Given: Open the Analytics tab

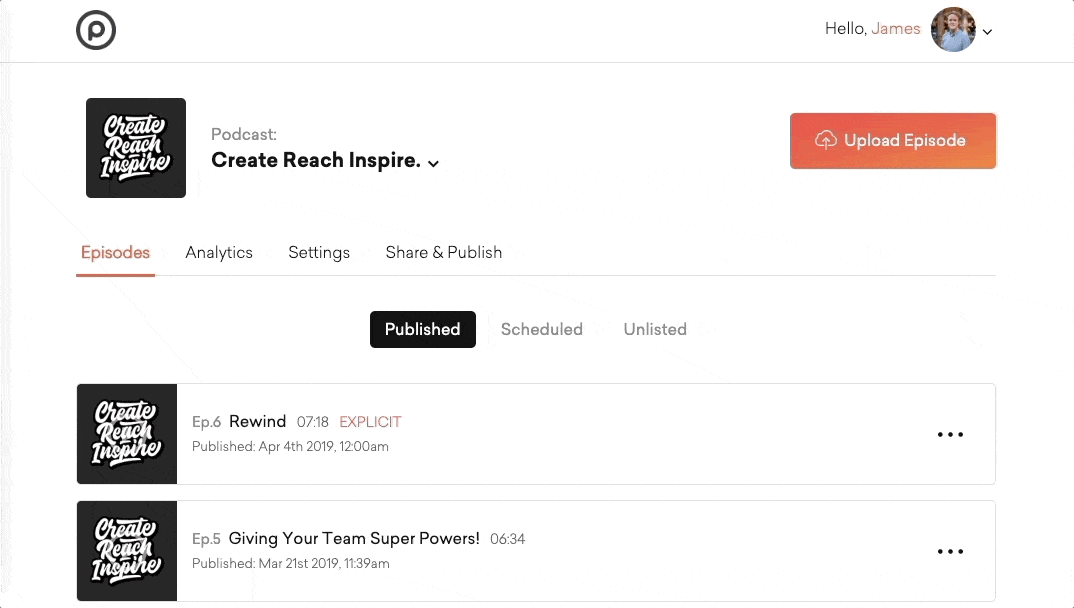Looking at the screenshot, I should (218, 253).
